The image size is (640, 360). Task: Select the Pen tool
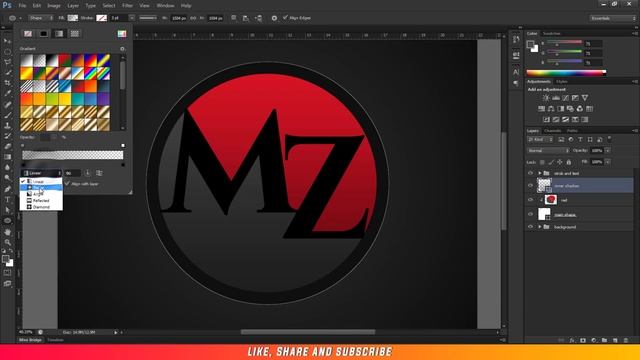click(x=7, y=189)
